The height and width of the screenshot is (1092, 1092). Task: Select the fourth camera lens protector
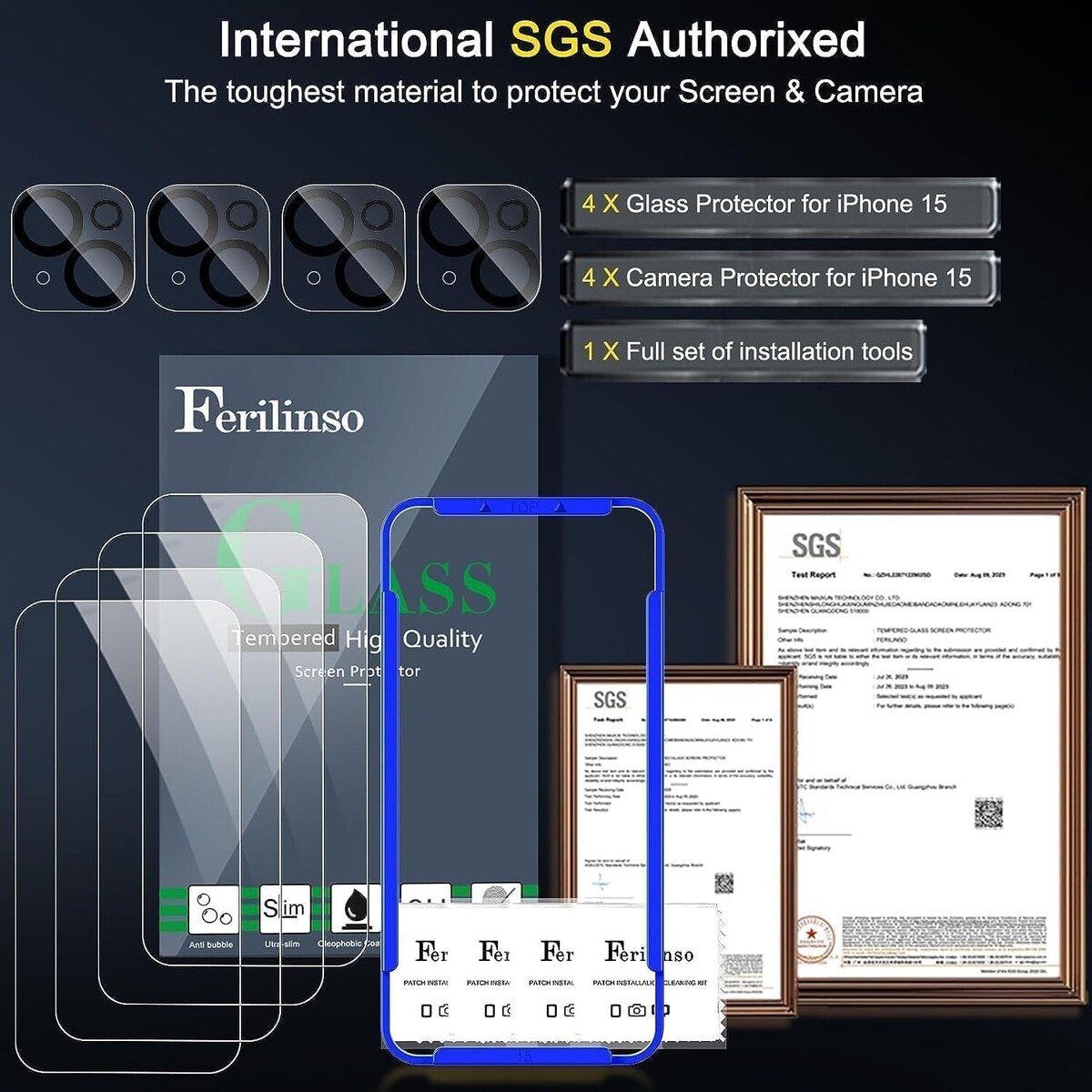click(479, 247)
